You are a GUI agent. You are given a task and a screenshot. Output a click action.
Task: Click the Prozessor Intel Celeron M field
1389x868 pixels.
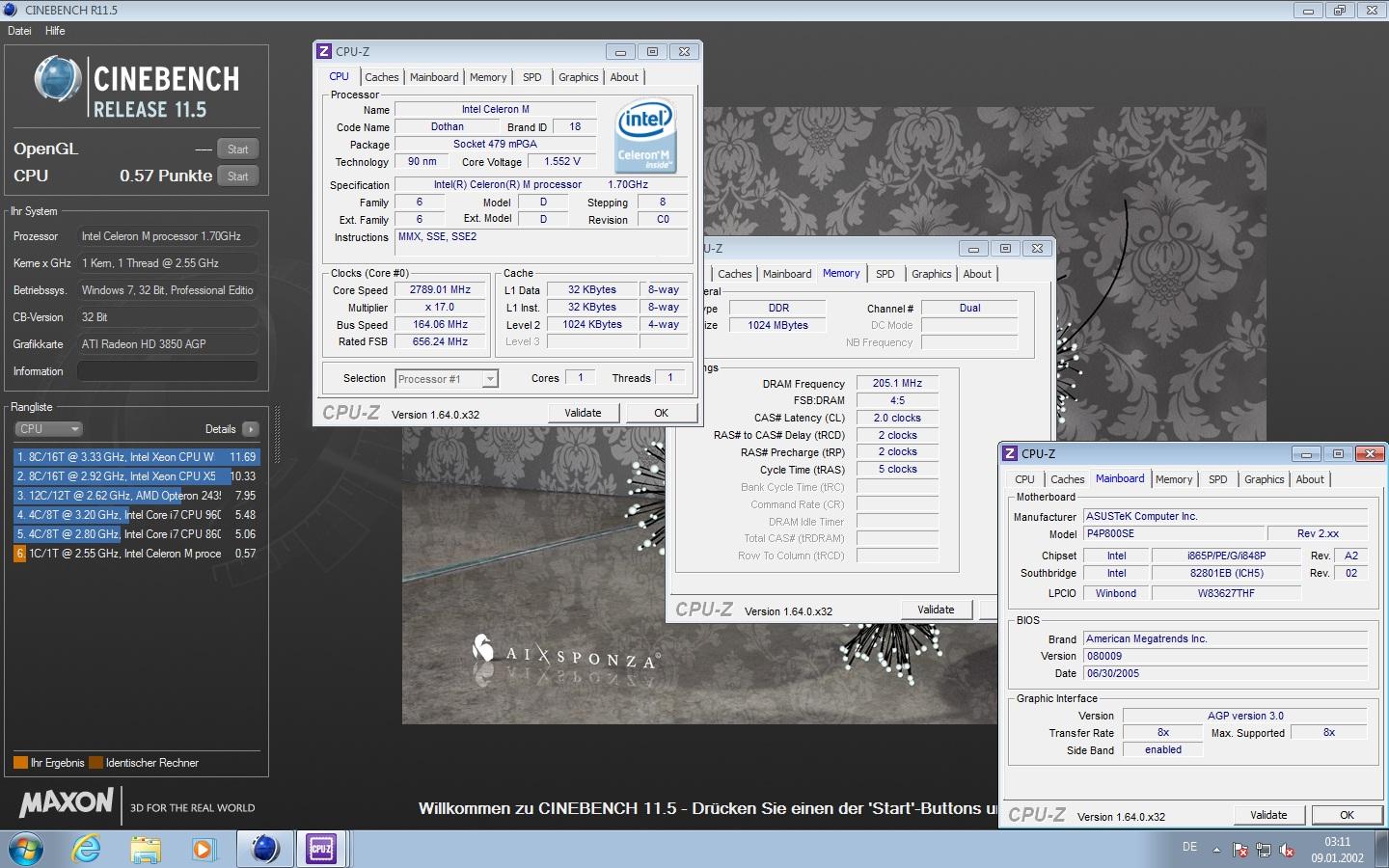click(167, 236)
